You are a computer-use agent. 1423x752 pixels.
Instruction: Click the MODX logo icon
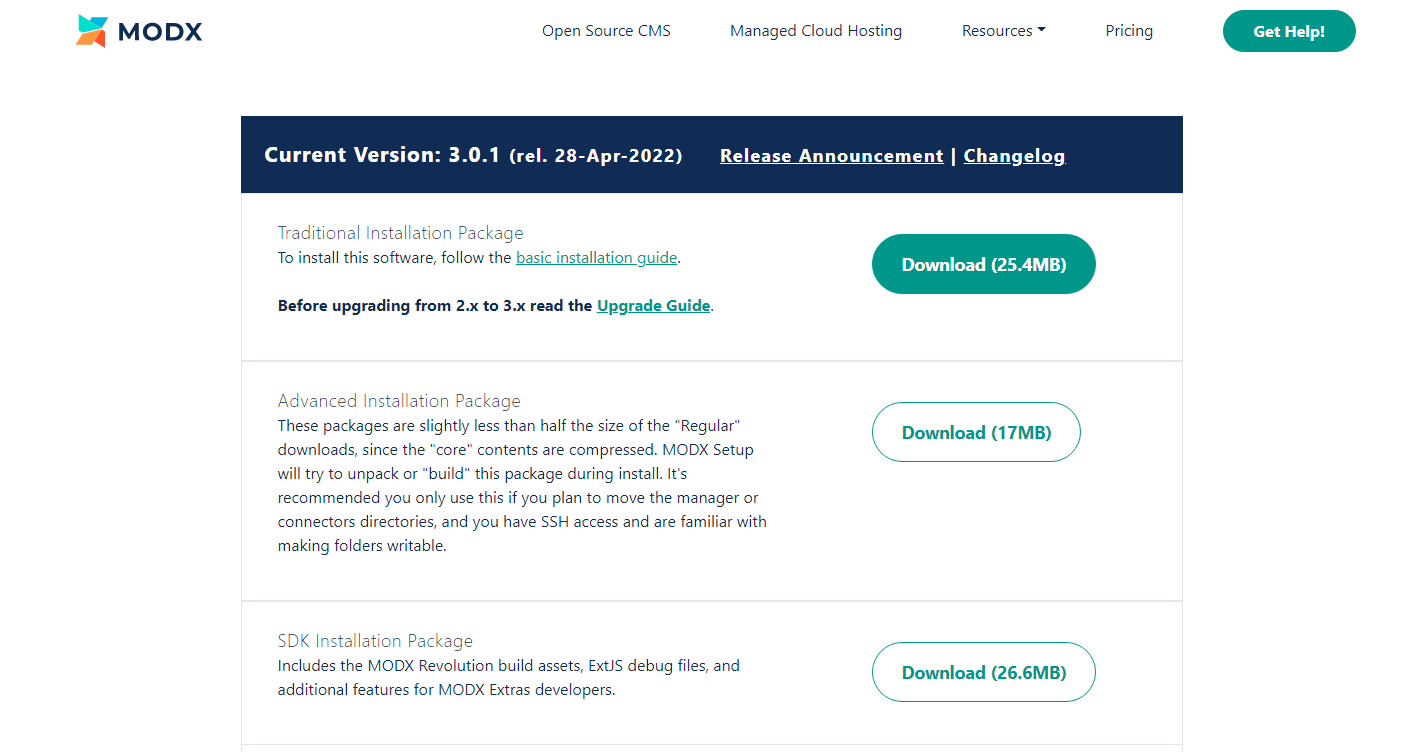click(x=92, y=31)
